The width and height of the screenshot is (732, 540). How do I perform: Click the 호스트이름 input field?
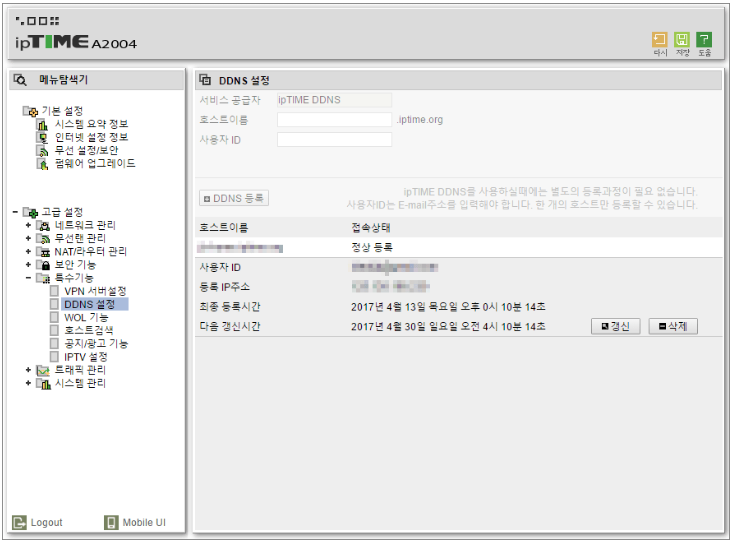(x=334, y=119)
